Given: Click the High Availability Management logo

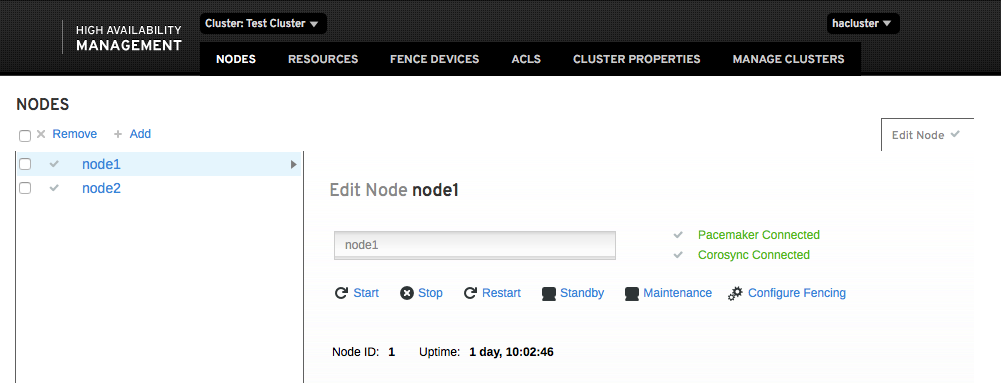Looking at the screenshot, I should point(128,38).
